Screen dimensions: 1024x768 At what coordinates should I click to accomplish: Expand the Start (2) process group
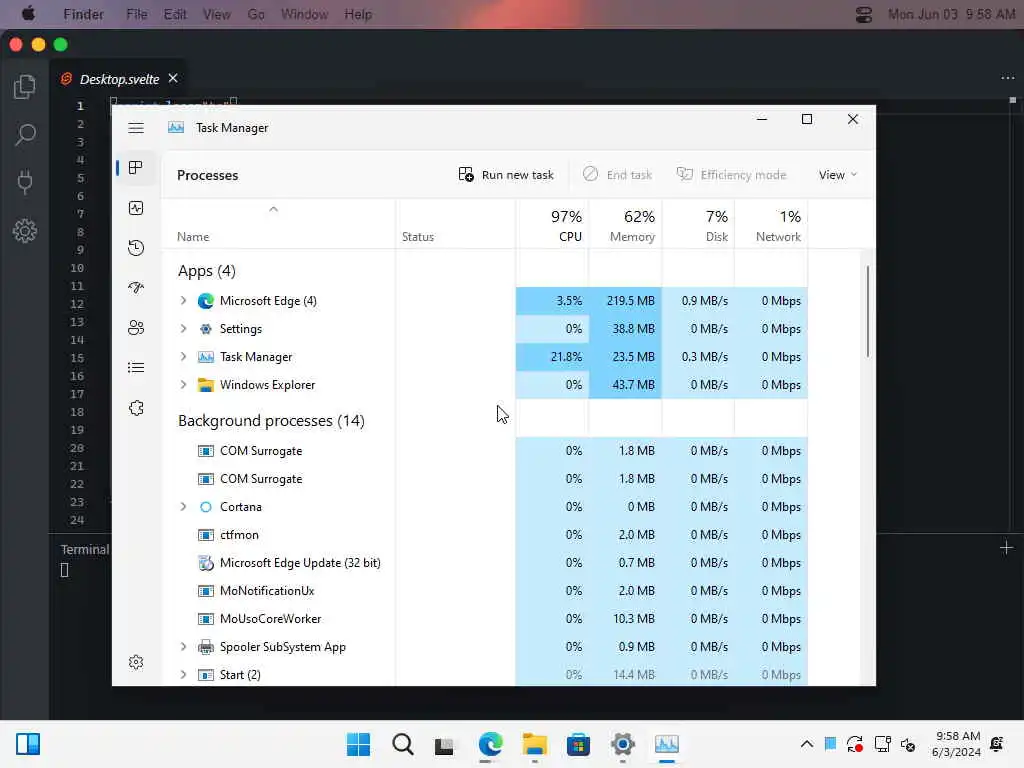[x=184, y=675]
